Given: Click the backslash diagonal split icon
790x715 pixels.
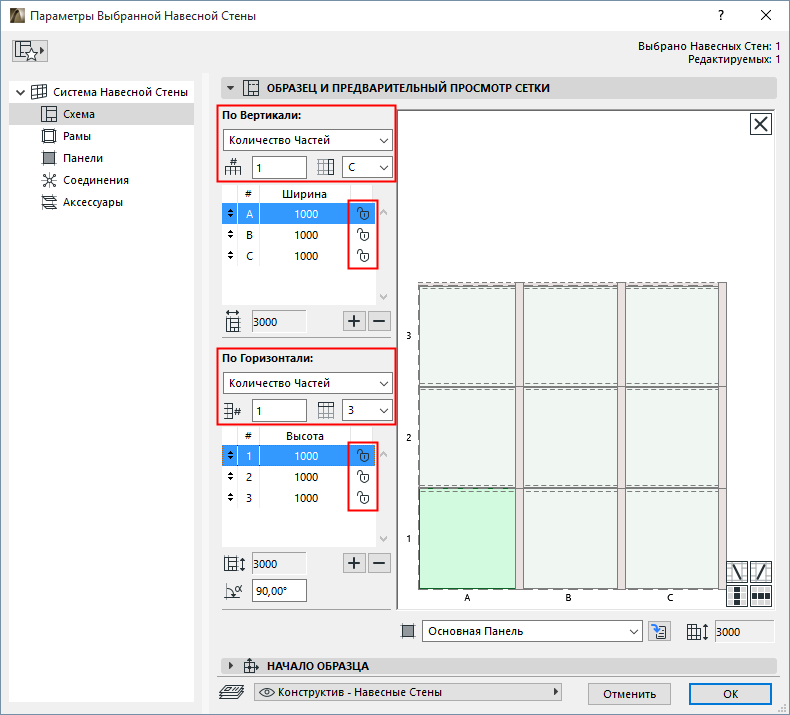Looking at the screenshot, I should 737,572.
